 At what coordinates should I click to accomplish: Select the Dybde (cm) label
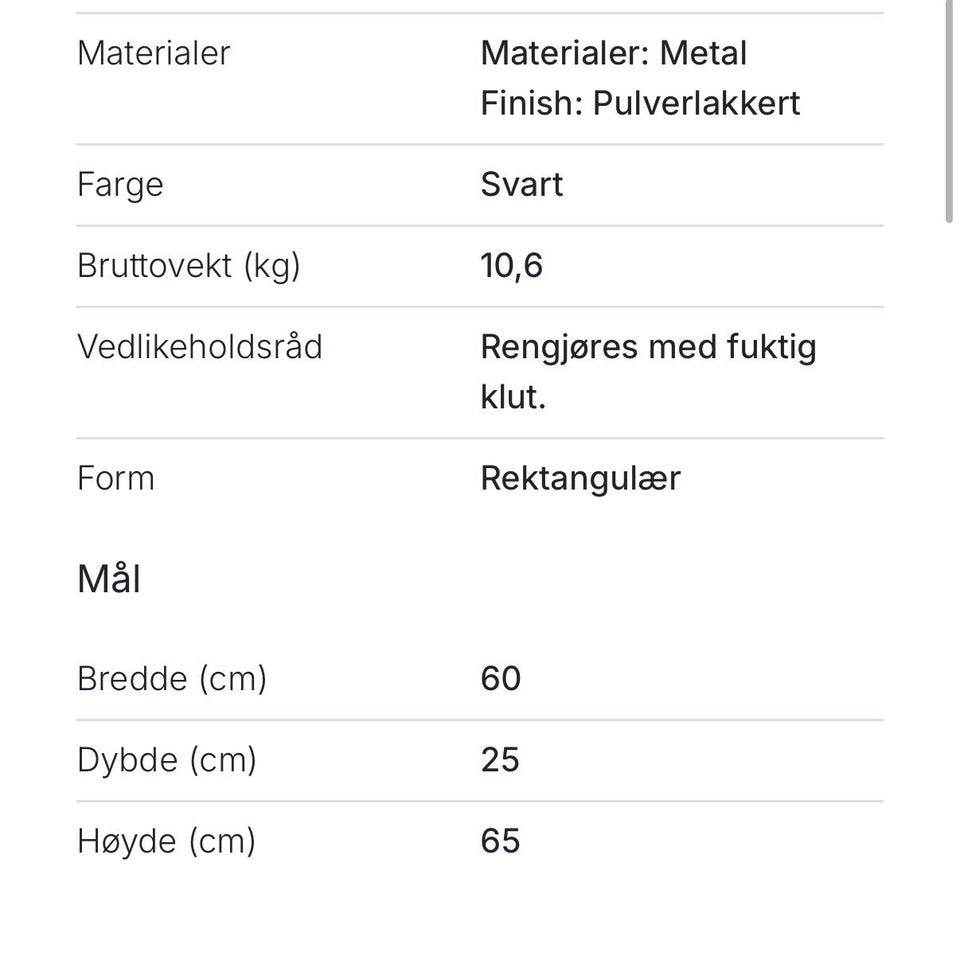pyautogui.click(x=167, y=761)
